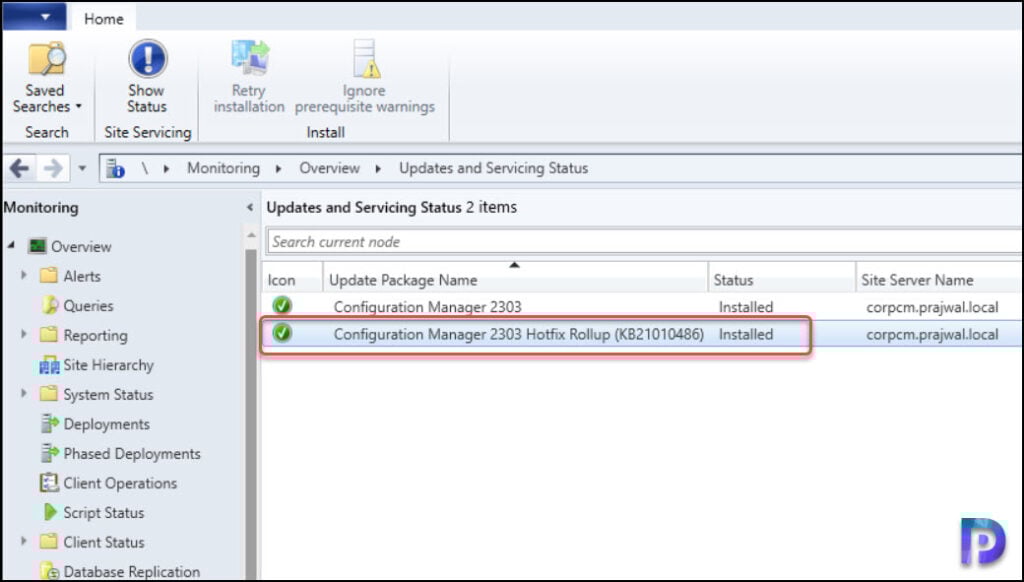
Task: Select the Client Status folder icon
Action: (x=48, y=542)
